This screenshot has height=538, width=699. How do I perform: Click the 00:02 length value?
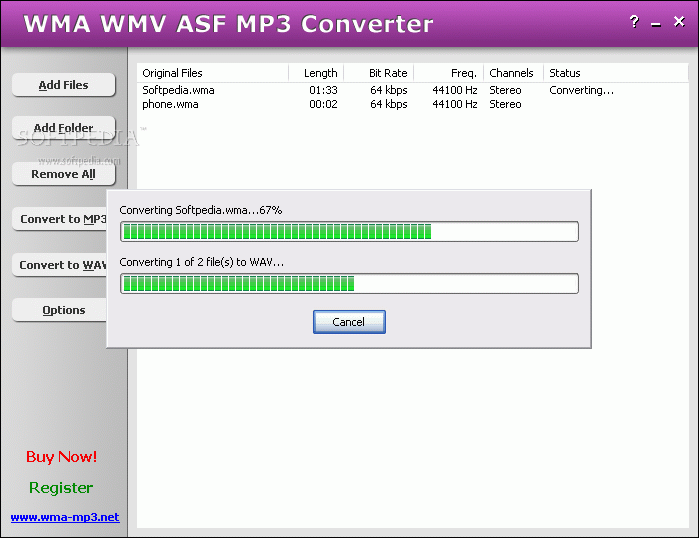(x=323, y=104)
